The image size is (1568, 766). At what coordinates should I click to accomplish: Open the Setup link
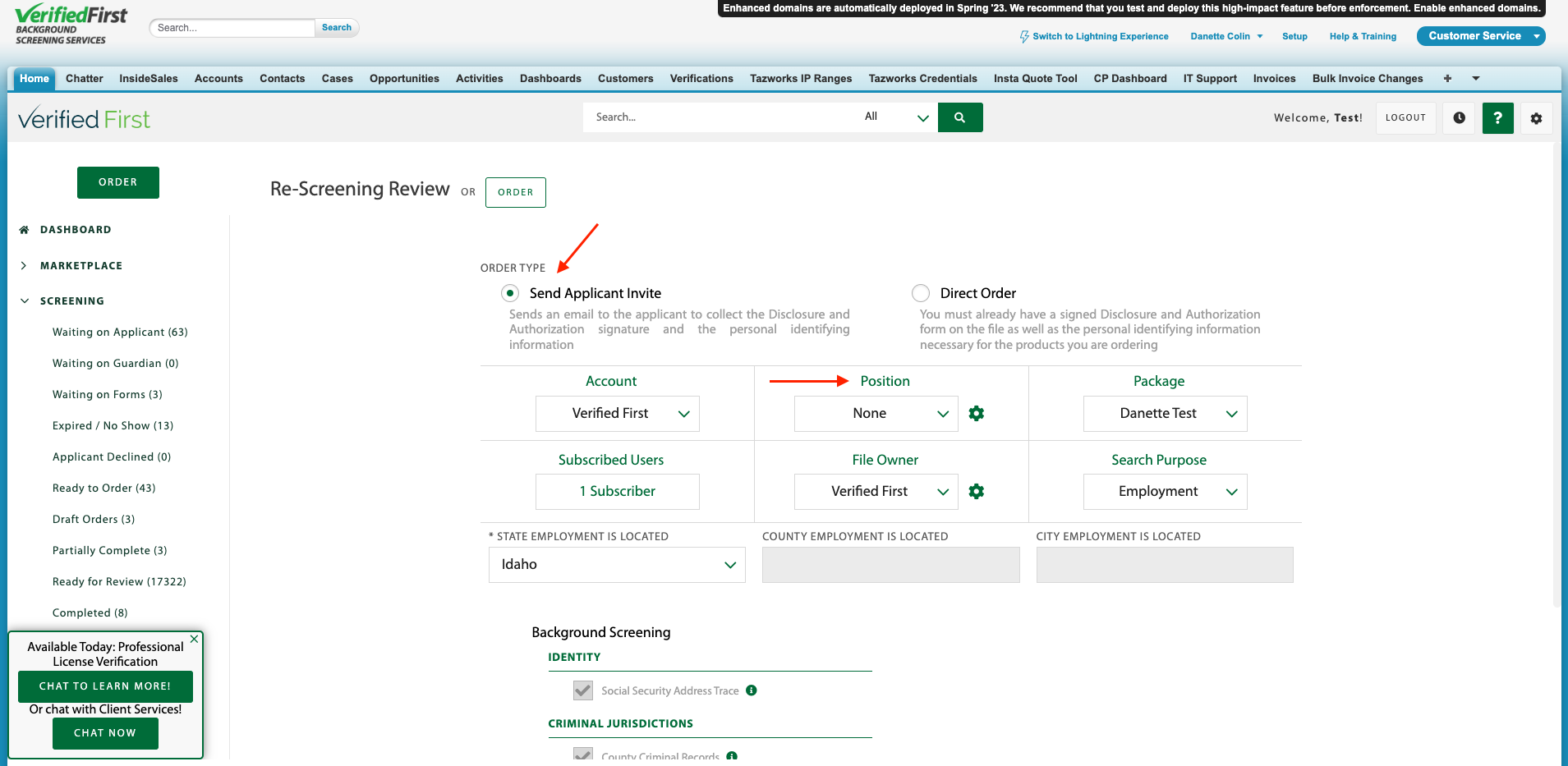1294,37
